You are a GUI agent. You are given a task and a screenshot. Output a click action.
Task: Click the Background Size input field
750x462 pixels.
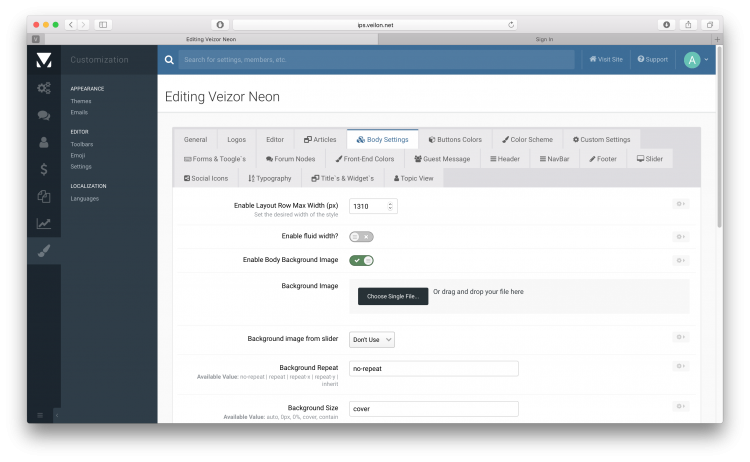[x=433, y=409]
